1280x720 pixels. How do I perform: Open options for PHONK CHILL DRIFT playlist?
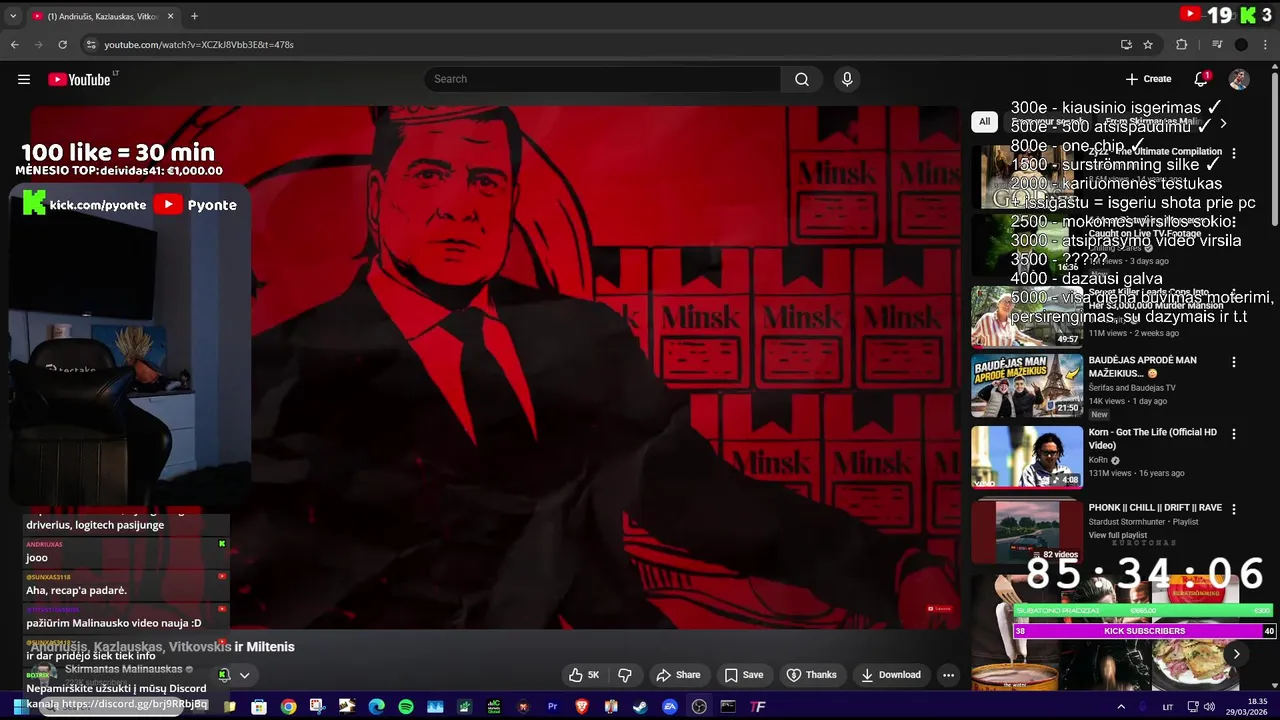tap(1234, 509)
